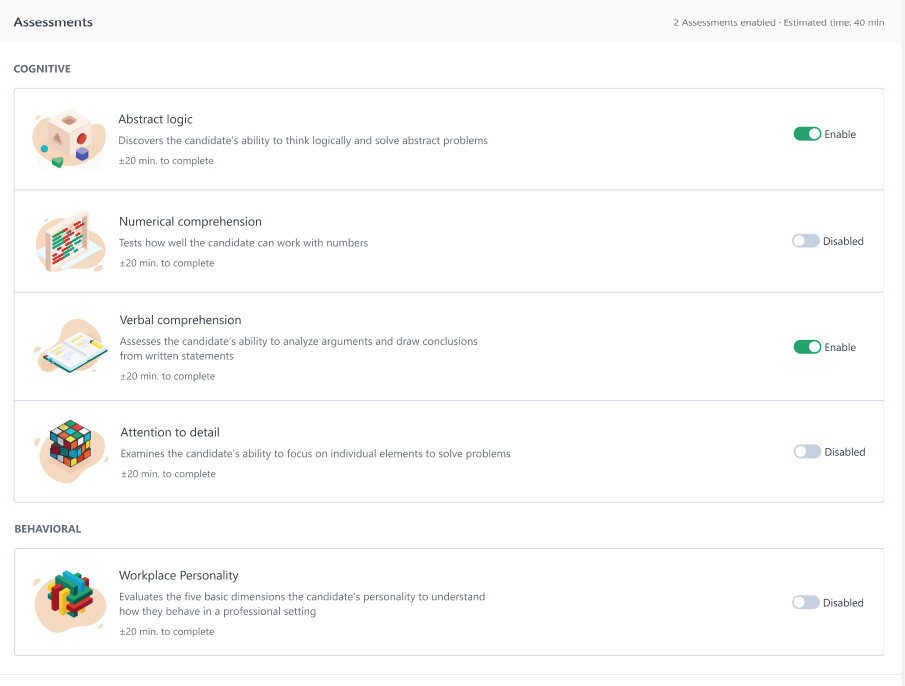Image resolution: width=905 pixels, height=686 pixels.
Task: Click the BEHAVIORAL section label
Action: [47, 529]
